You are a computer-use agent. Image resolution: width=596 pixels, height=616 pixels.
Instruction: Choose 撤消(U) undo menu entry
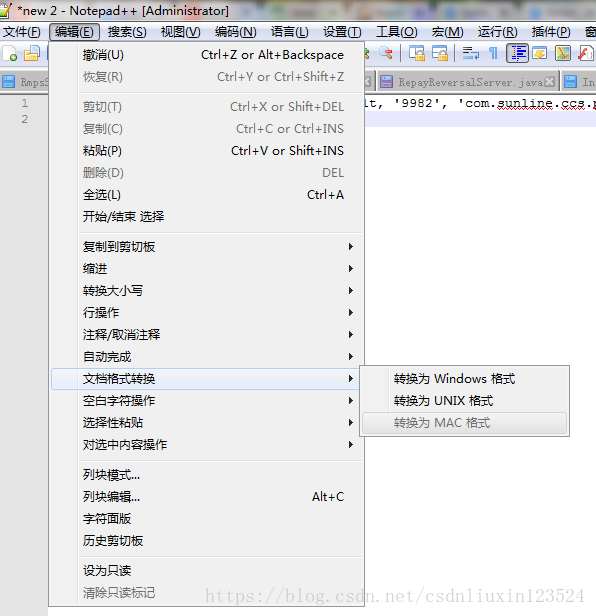click(x=207, y=55)
